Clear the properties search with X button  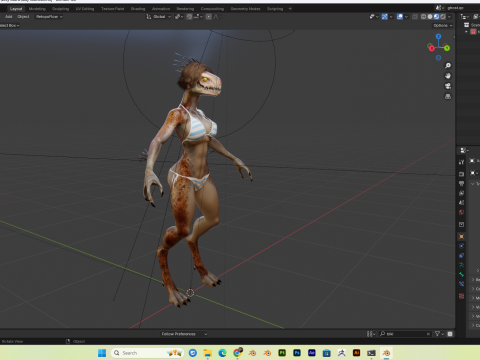point(428,334)
